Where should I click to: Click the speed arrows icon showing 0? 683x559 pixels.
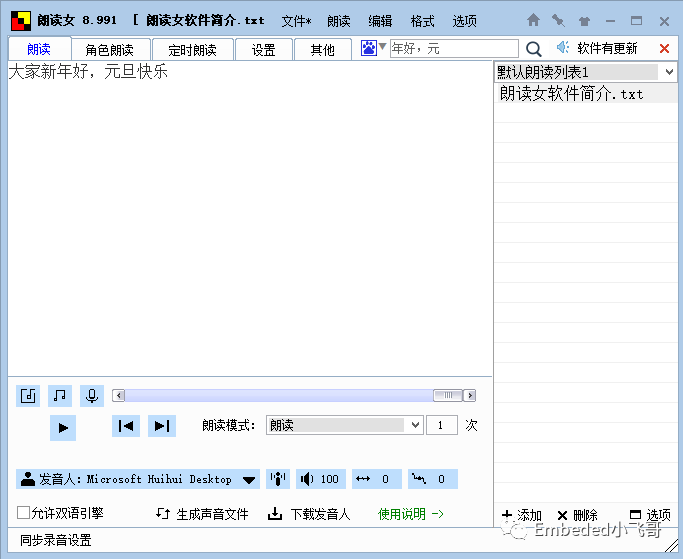363,479
